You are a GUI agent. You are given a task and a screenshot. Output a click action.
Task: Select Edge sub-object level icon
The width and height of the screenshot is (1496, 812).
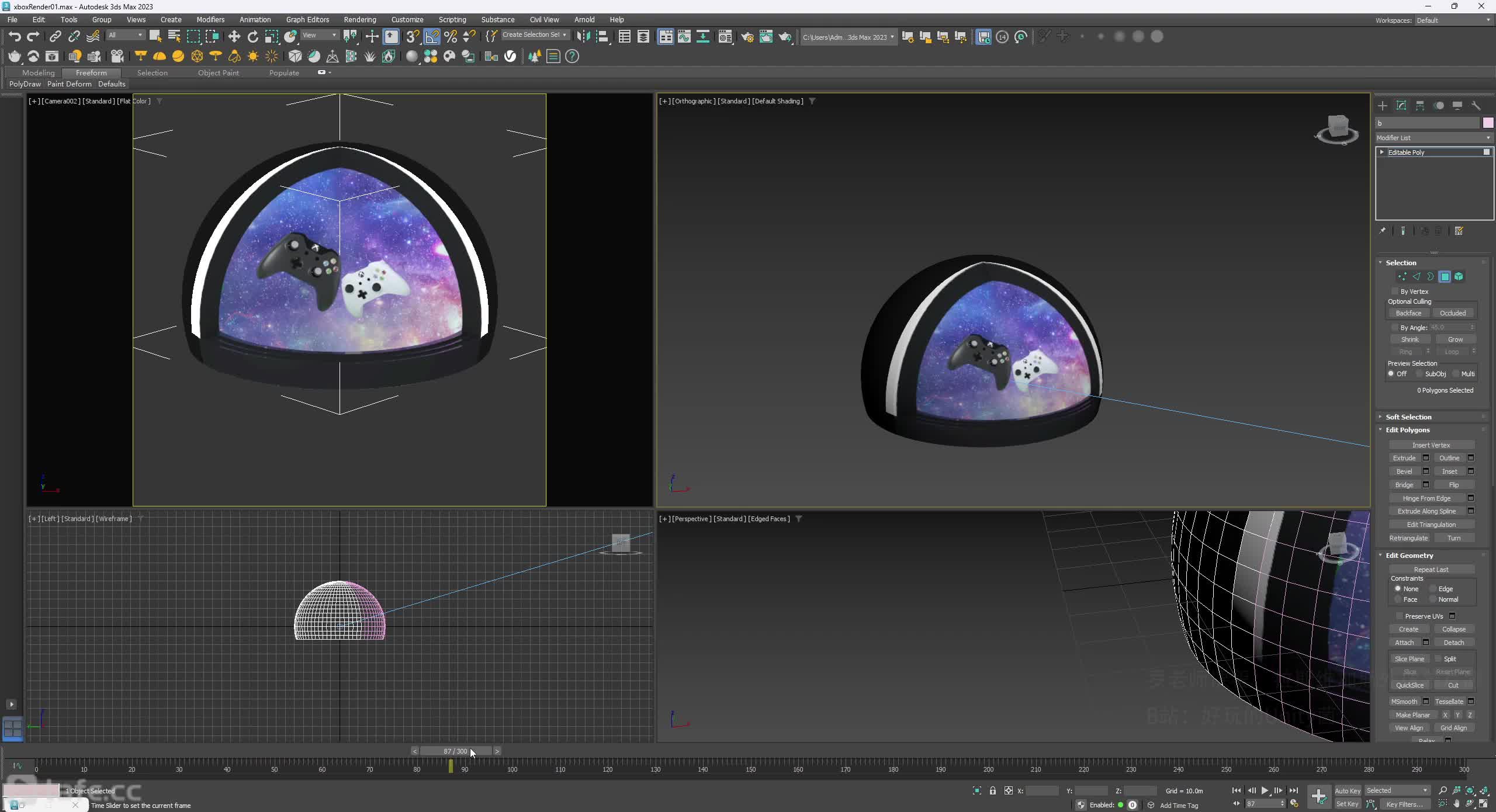[x=1416, y=277]
